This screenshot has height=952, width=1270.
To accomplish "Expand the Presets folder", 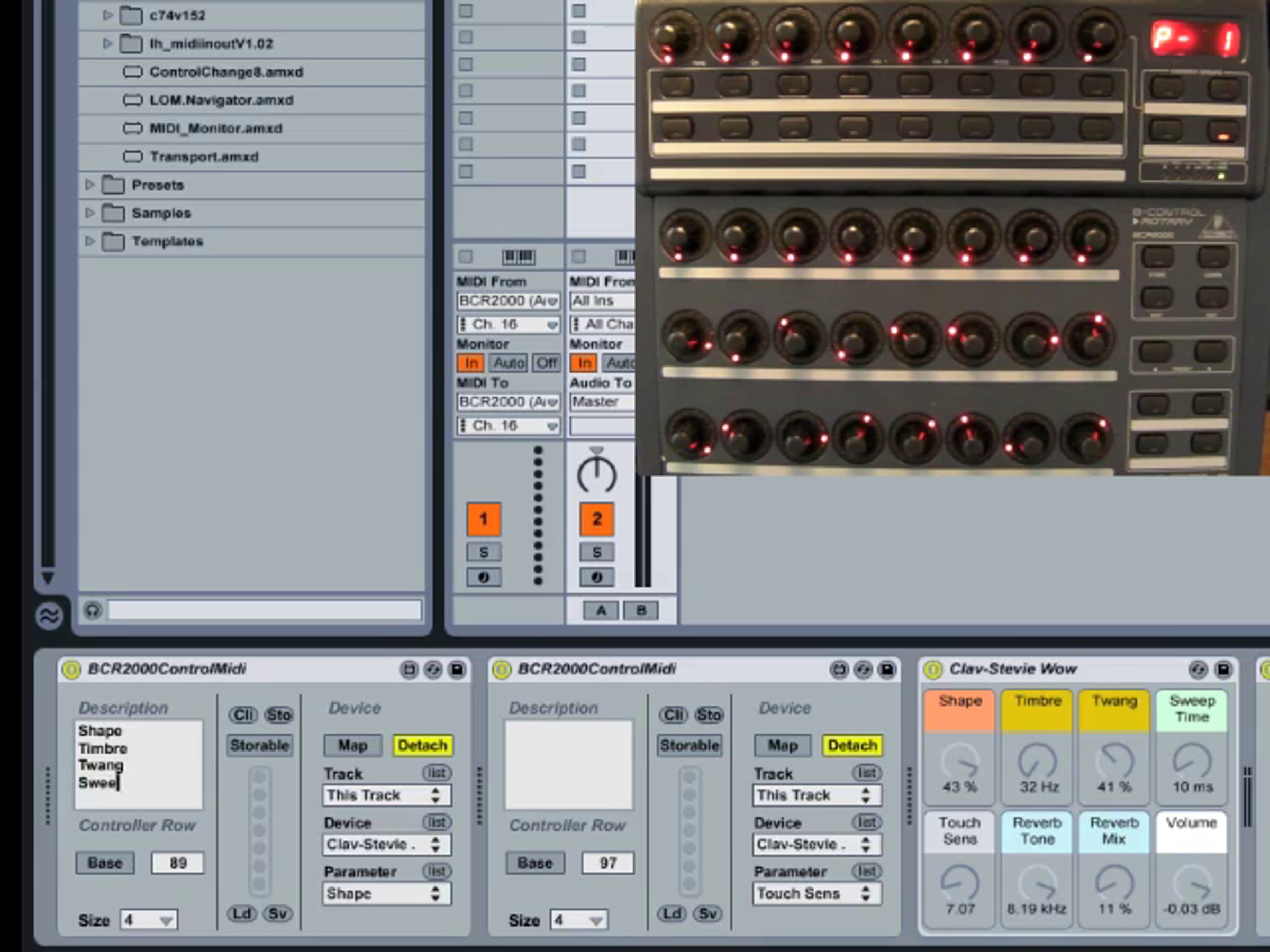I will (90, 185).
